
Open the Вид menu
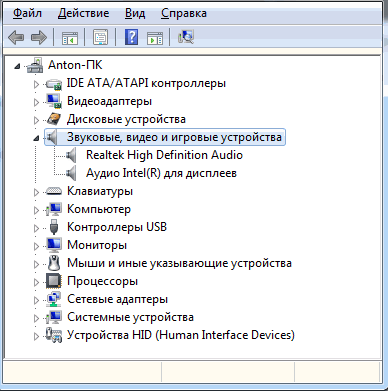[135, 13]
